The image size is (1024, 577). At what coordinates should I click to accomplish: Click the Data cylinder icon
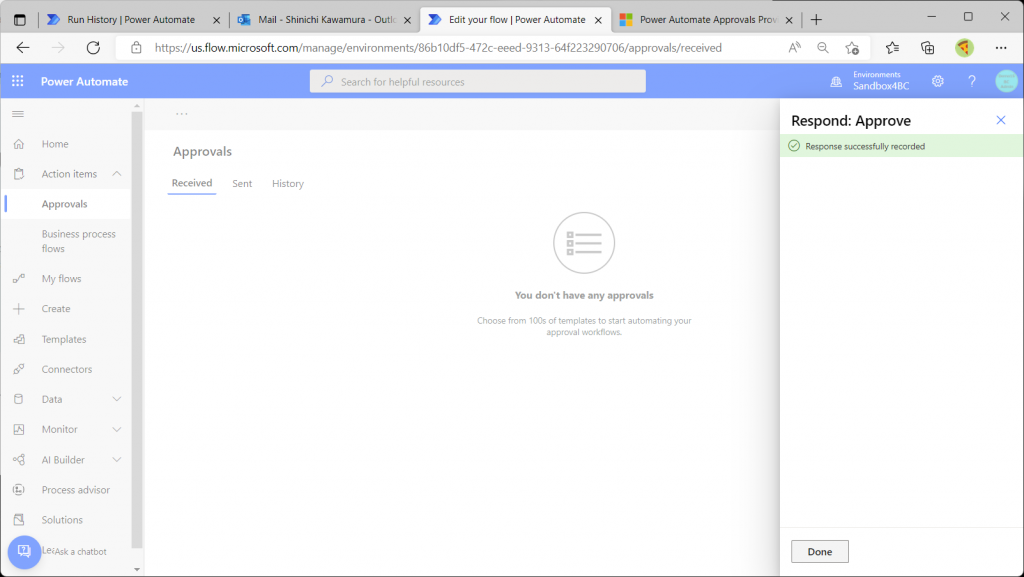pos(19,399)
